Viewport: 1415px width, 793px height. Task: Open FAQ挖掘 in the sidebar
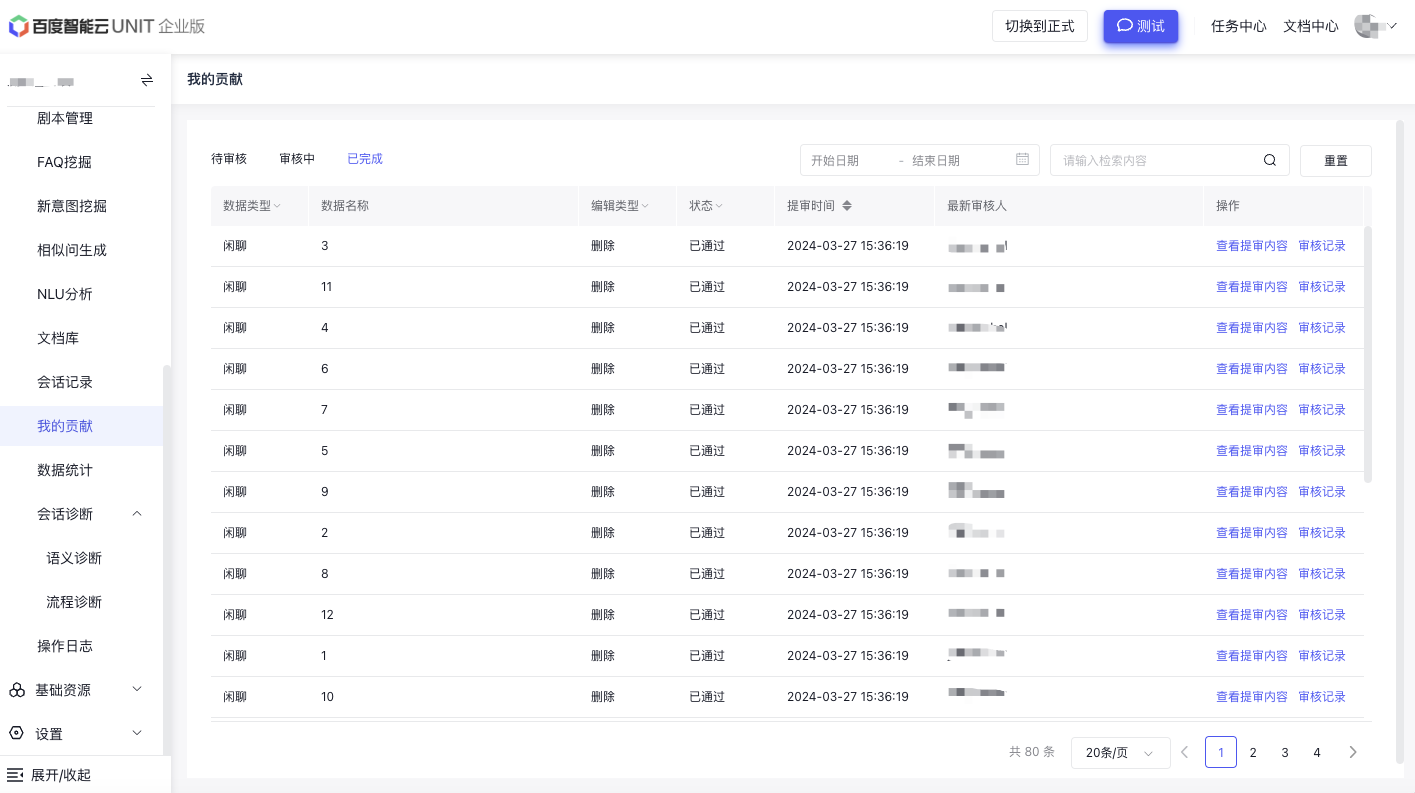(x=65, y=162)
